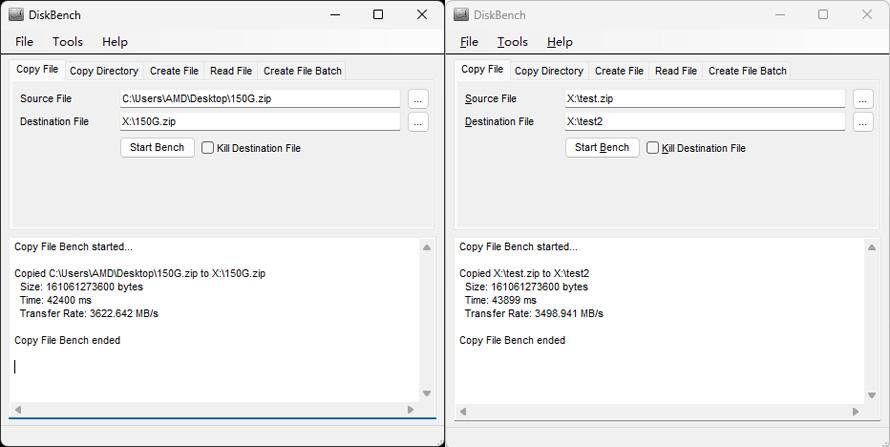Click Start Bench in left window

(157, 147)
